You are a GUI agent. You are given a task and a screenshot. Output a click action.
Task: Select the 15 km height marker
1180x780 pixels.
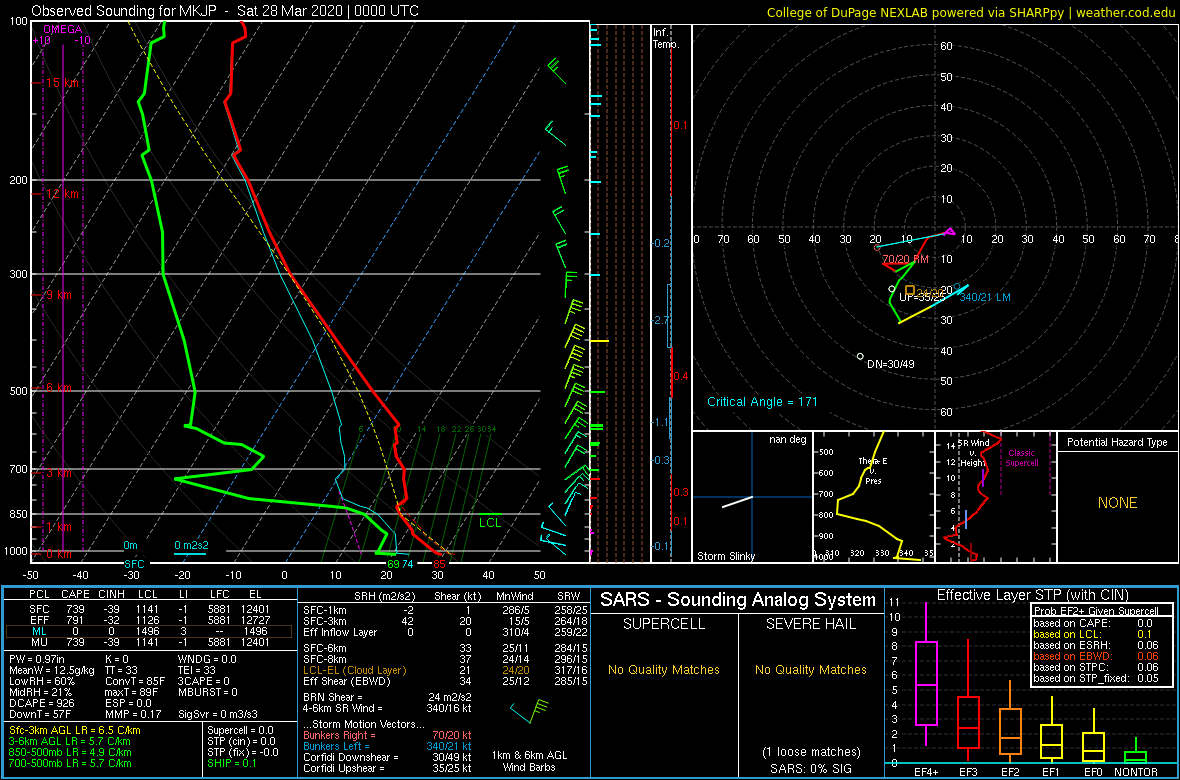[56, 82]
